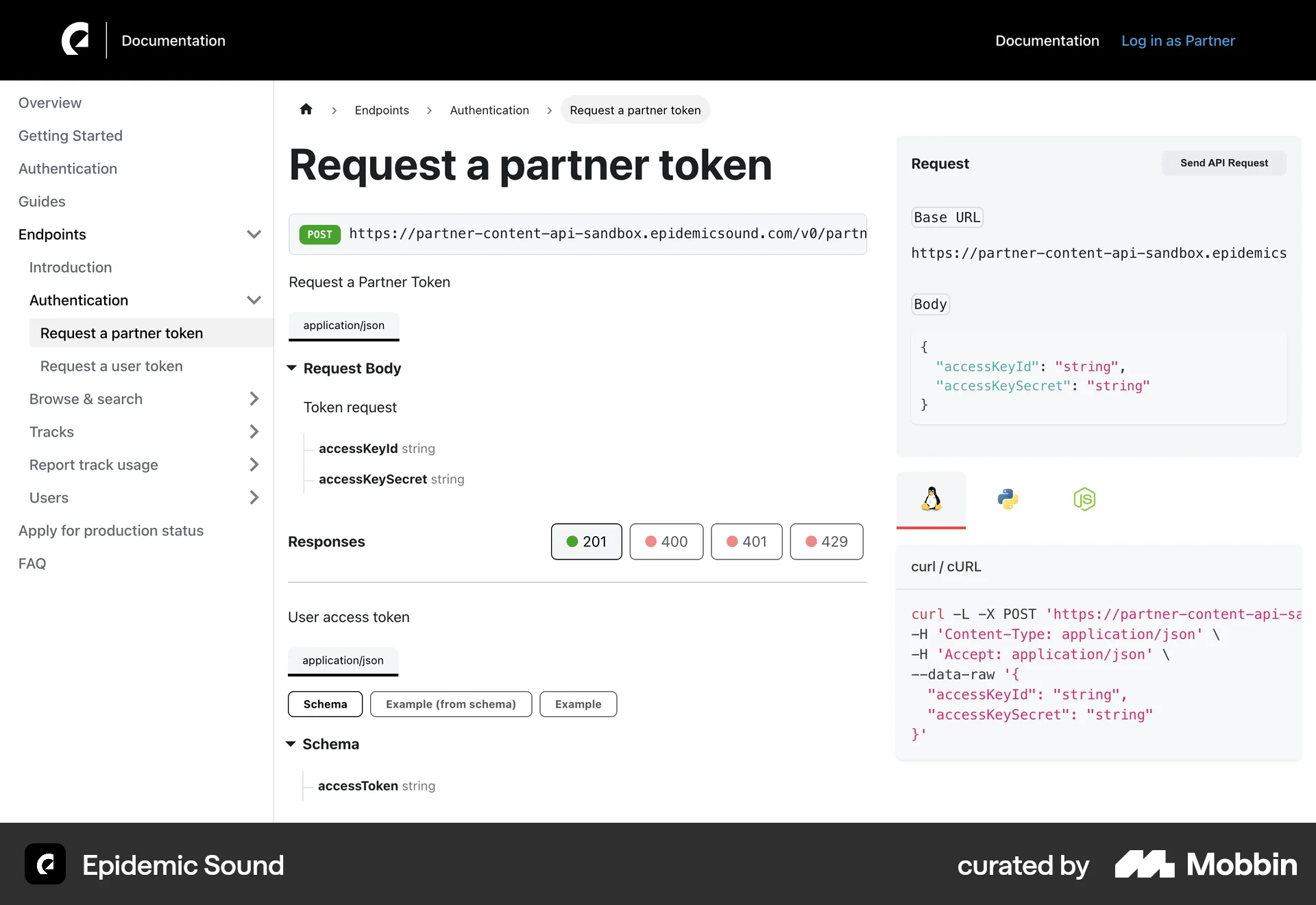The width and height of the screenshot is (1316, 905).
Task: Open Request a user token in sidebar
Action: tap(111, 365)
